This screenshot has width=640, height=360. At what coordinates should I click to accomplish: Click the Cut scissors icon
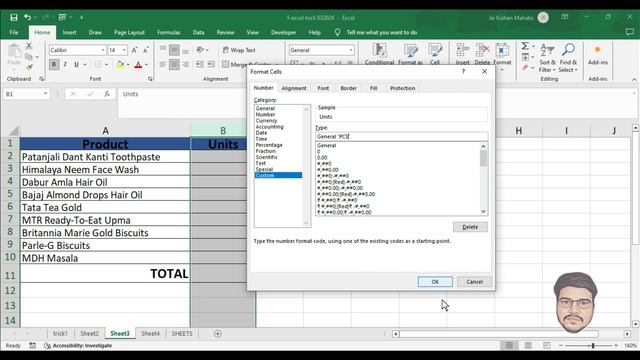point(29,46)
